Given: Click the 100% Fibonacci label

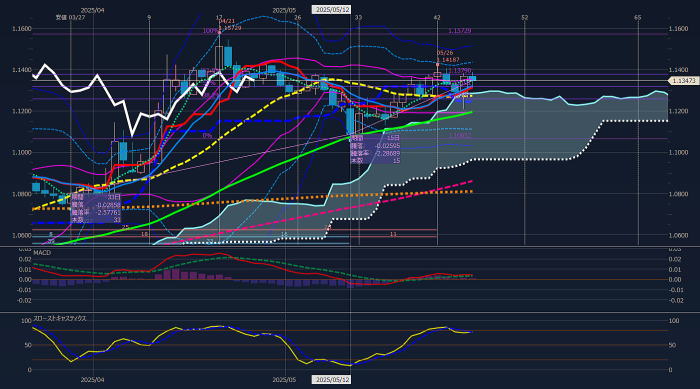Looking at the screenshot, I should click(210, 31).
